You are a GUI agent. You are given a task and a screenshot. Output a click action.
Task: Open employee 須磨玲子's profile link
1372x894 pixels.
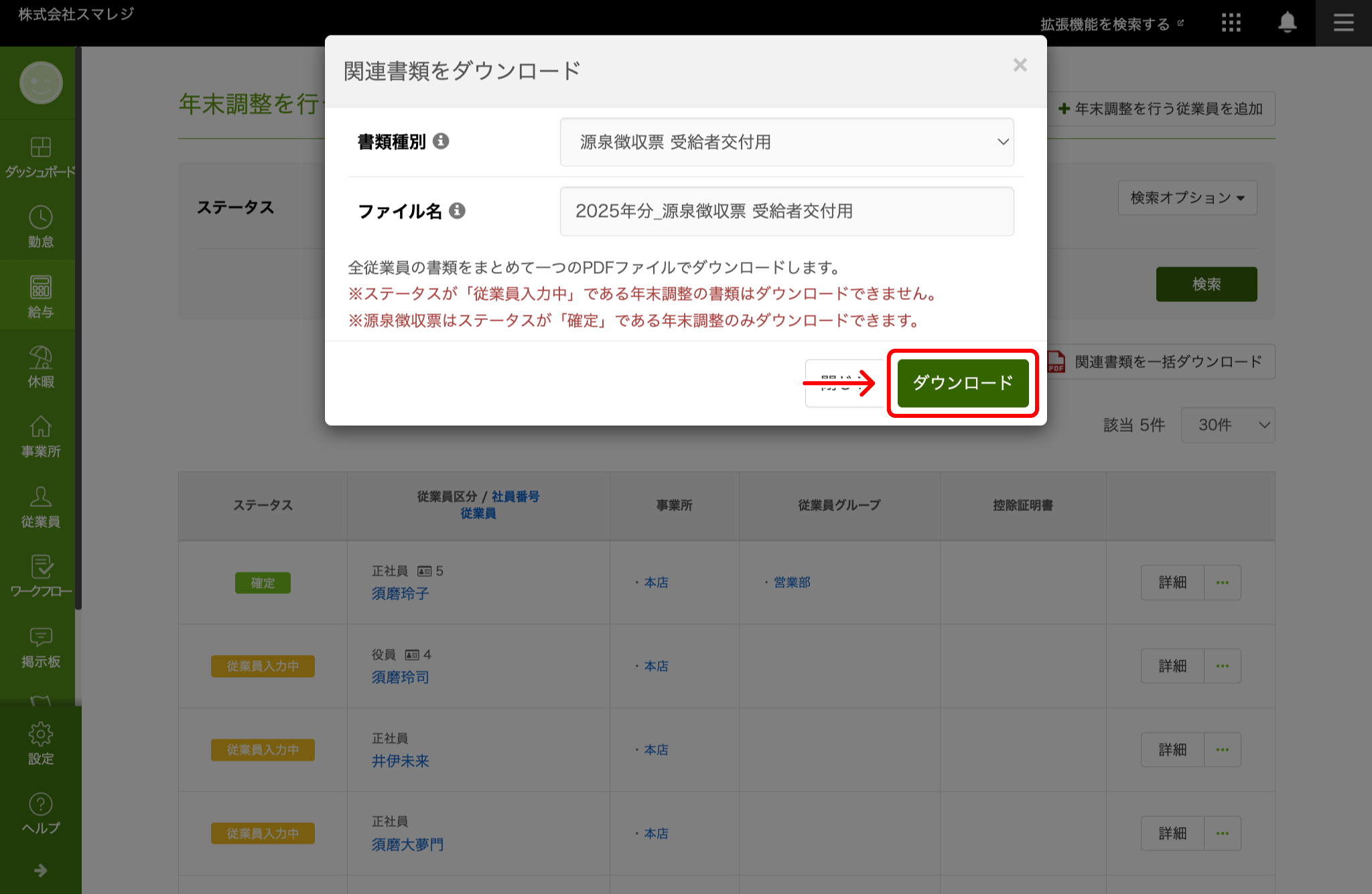400,593
